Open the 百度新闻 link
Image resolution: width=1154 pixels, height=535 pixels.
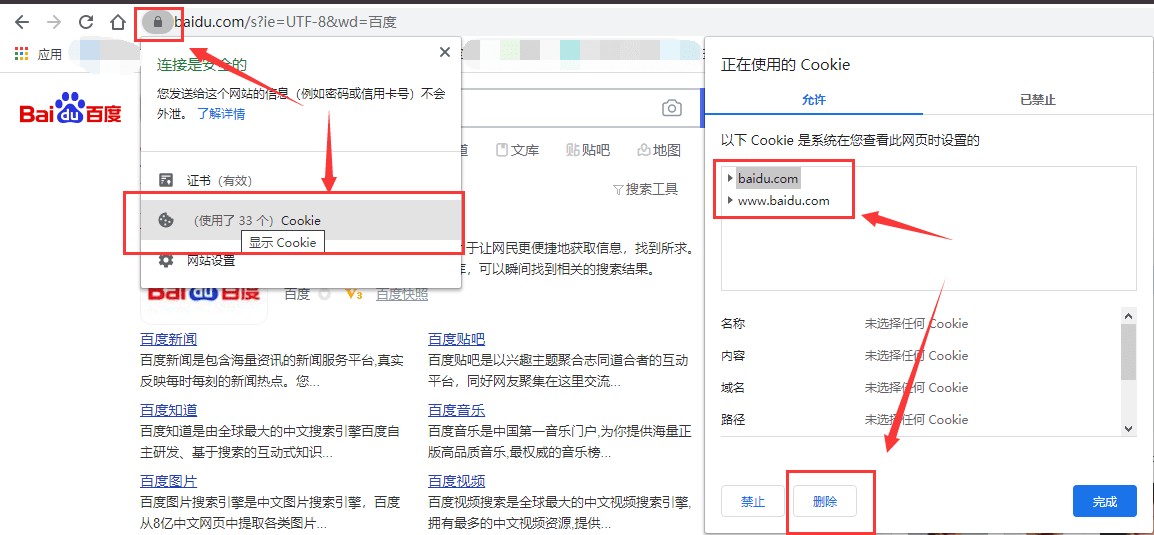pos(169,339)
